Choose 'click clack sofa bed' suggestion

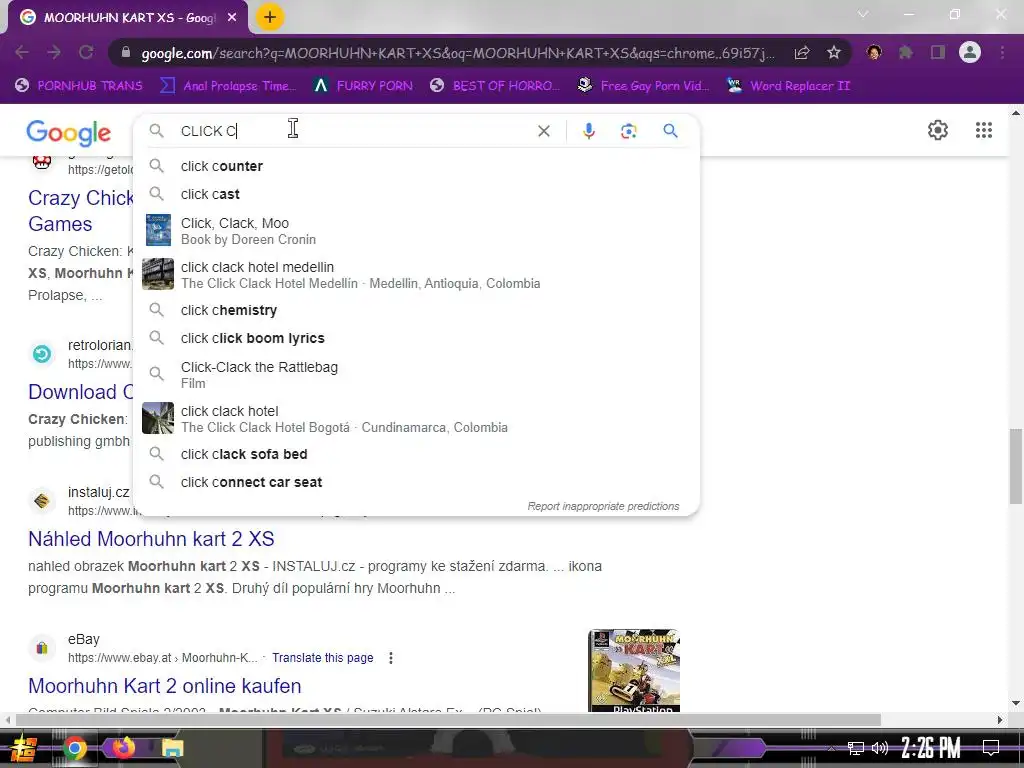[416, 454]
